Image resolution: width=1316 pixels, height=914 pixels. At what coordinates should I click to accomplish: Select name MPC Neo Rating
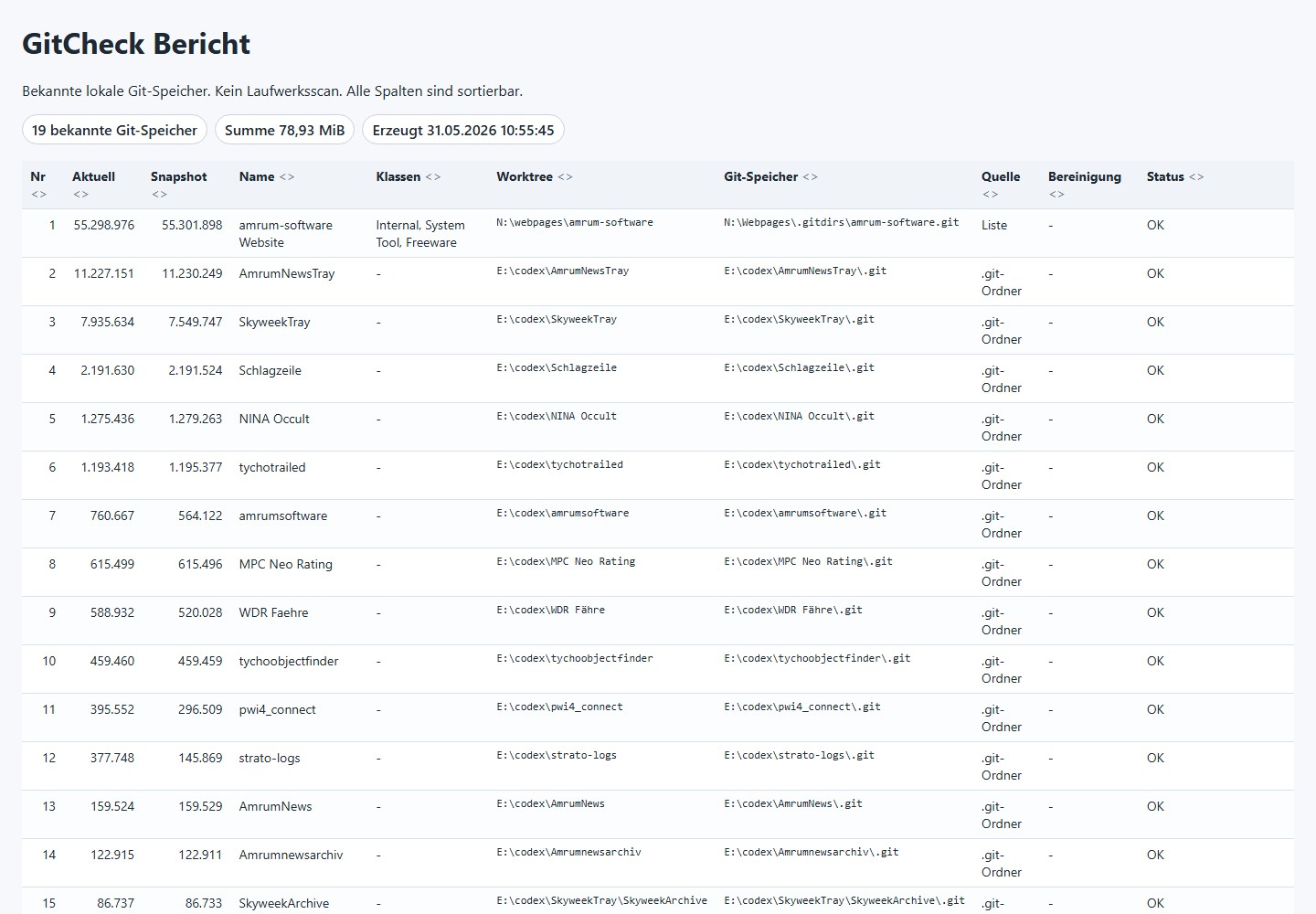286,564
